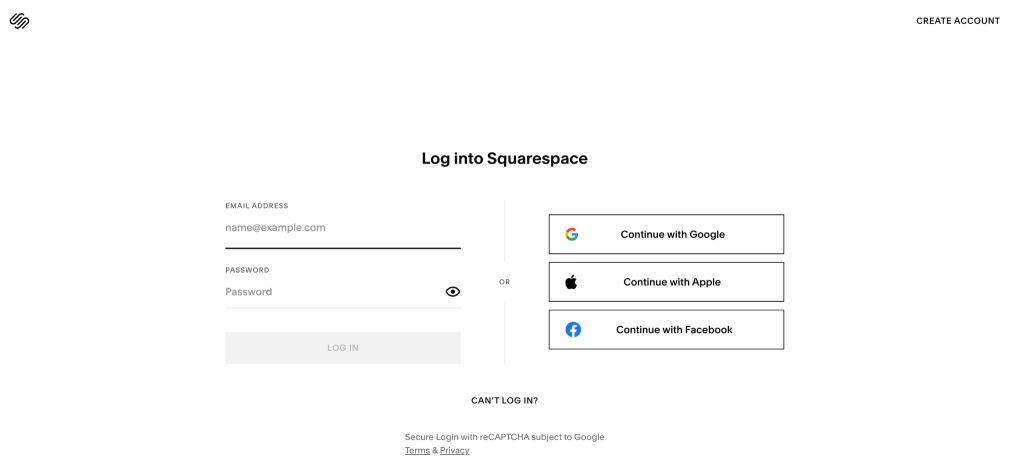Continue with Facebook sign-in button

coord(666,330)
